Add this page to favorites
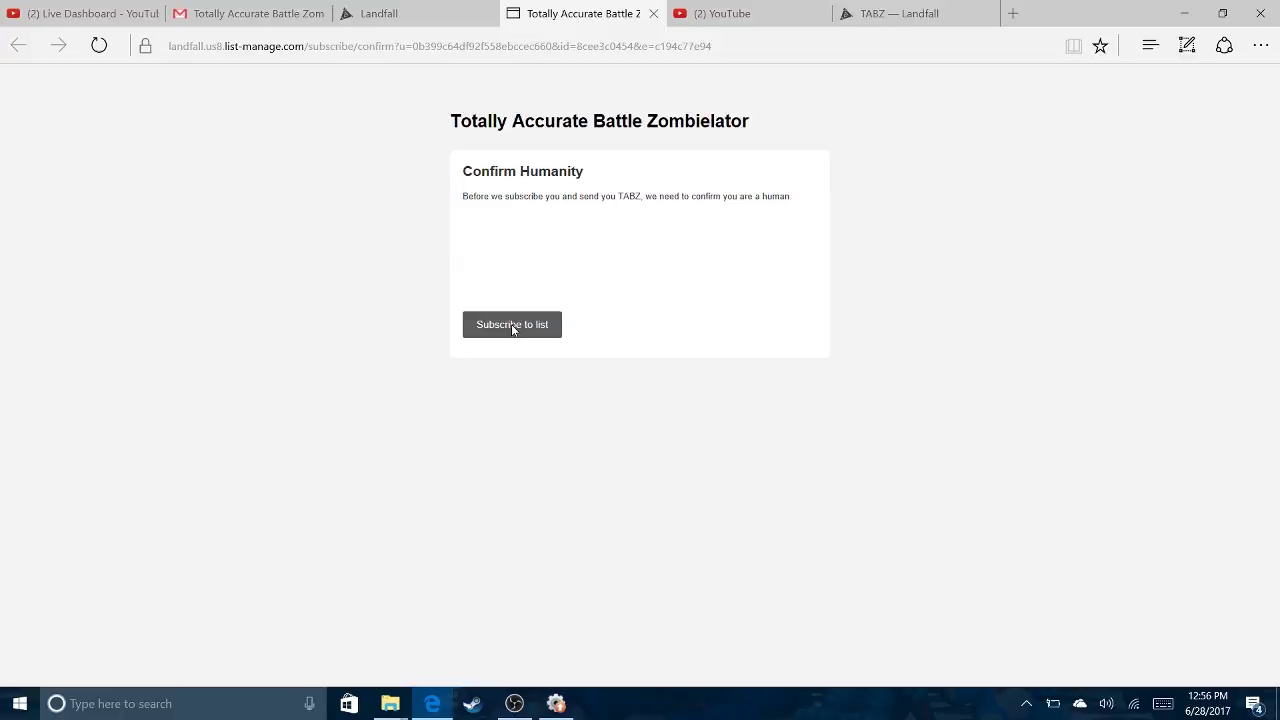The width and height of the screenshot is (1280, 720). click(1100, 45)
